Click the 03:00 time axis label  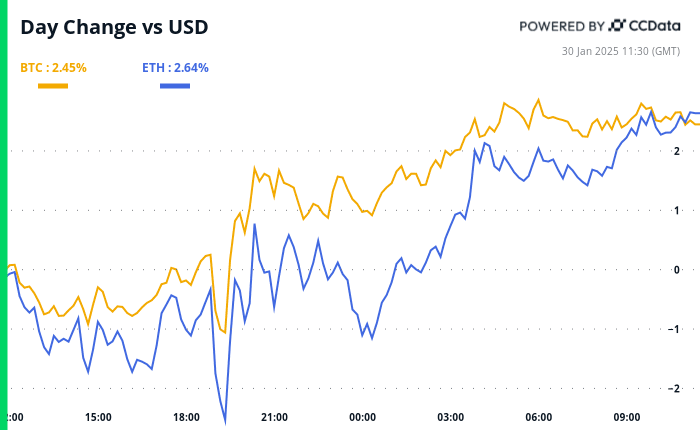click(x=451, y=417)
